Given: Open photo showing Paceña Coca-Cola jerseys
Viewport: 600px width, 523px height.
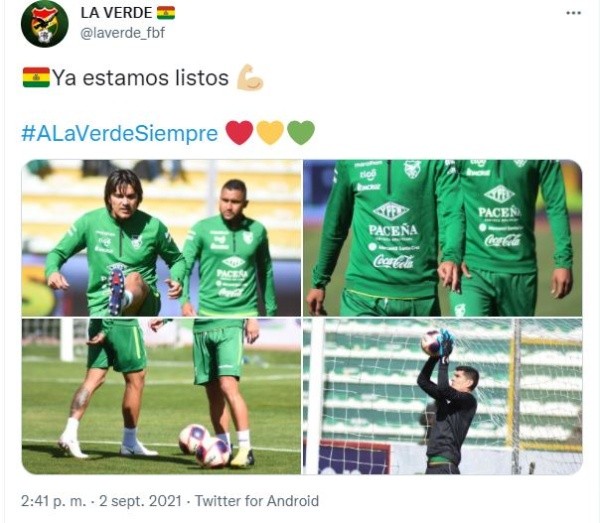Looking at the screenshot, I should tap(443, 238).
